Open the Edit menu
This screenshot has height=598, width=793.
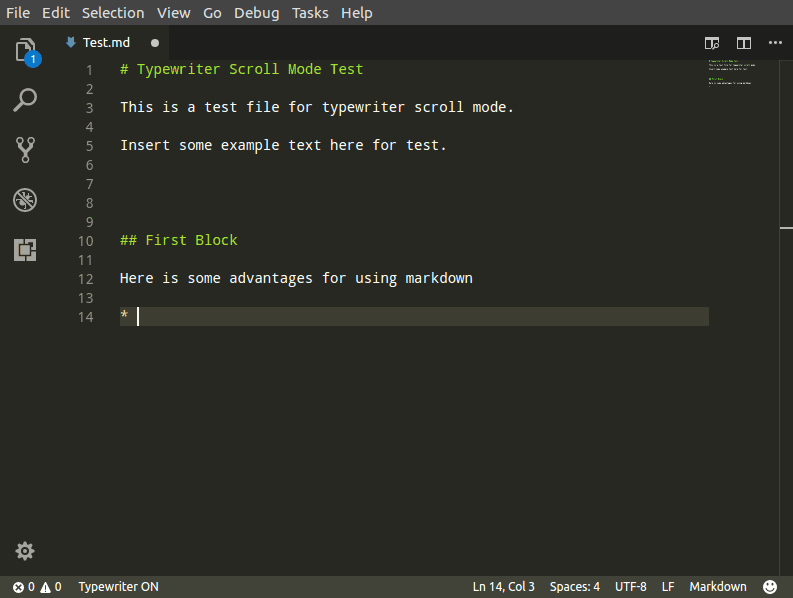56,13
